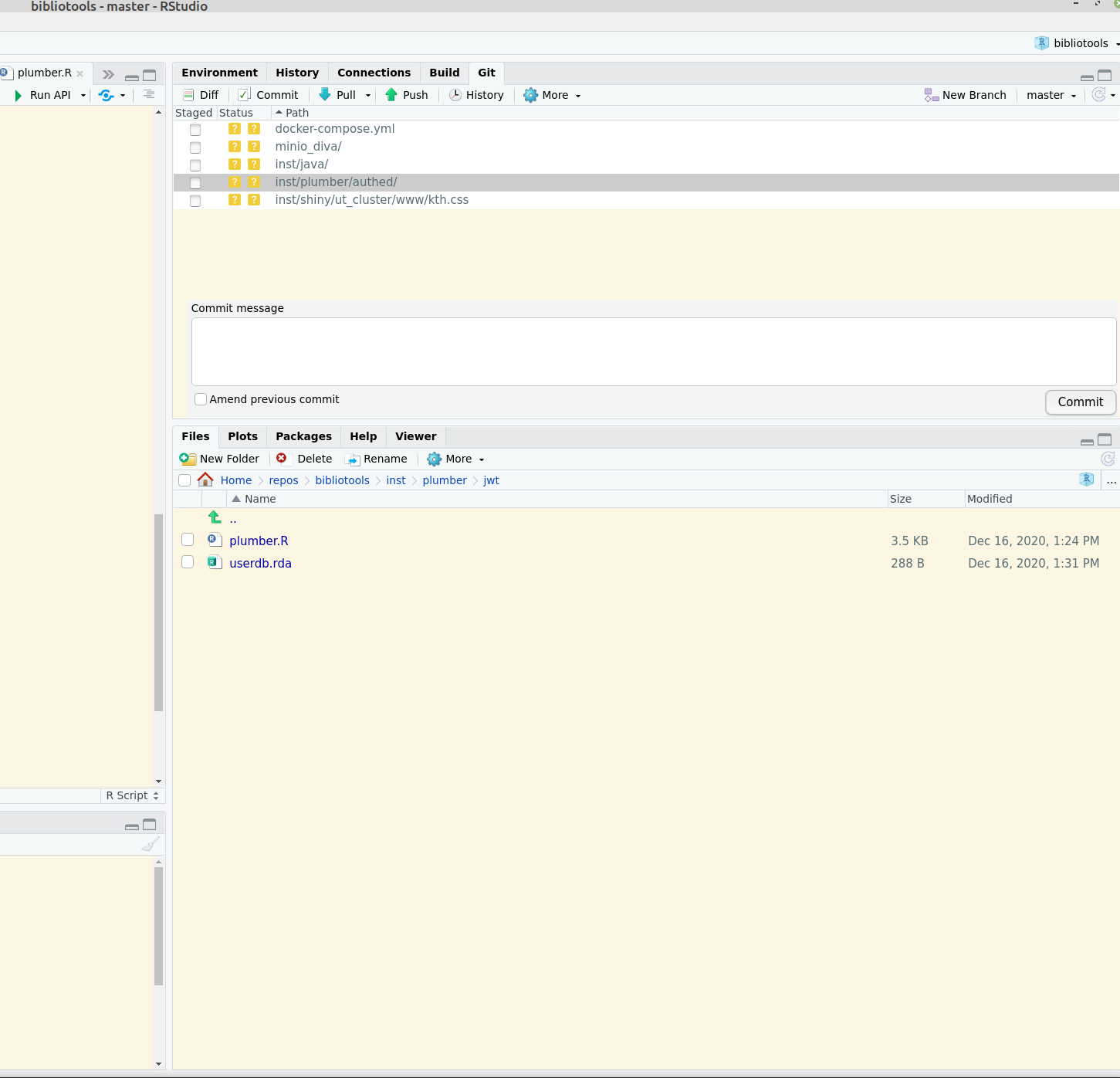Open the Git commit History view
This screenshot has width=1120, height=1078.
476,94
